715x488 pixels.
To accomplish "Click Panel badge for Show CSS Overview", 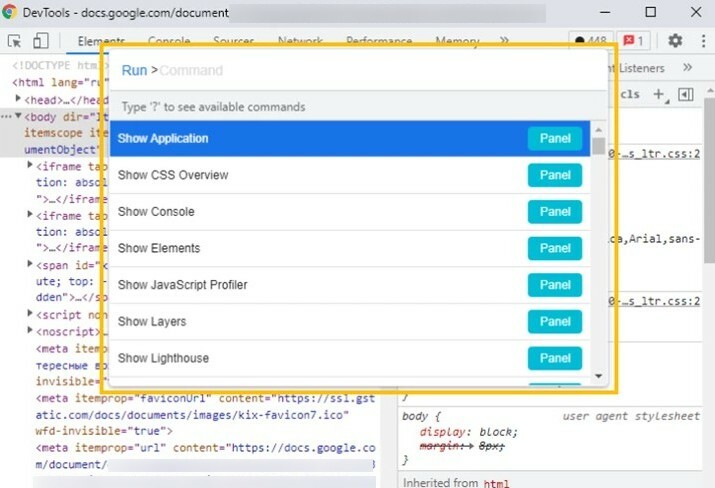I will tap(555, 175).
